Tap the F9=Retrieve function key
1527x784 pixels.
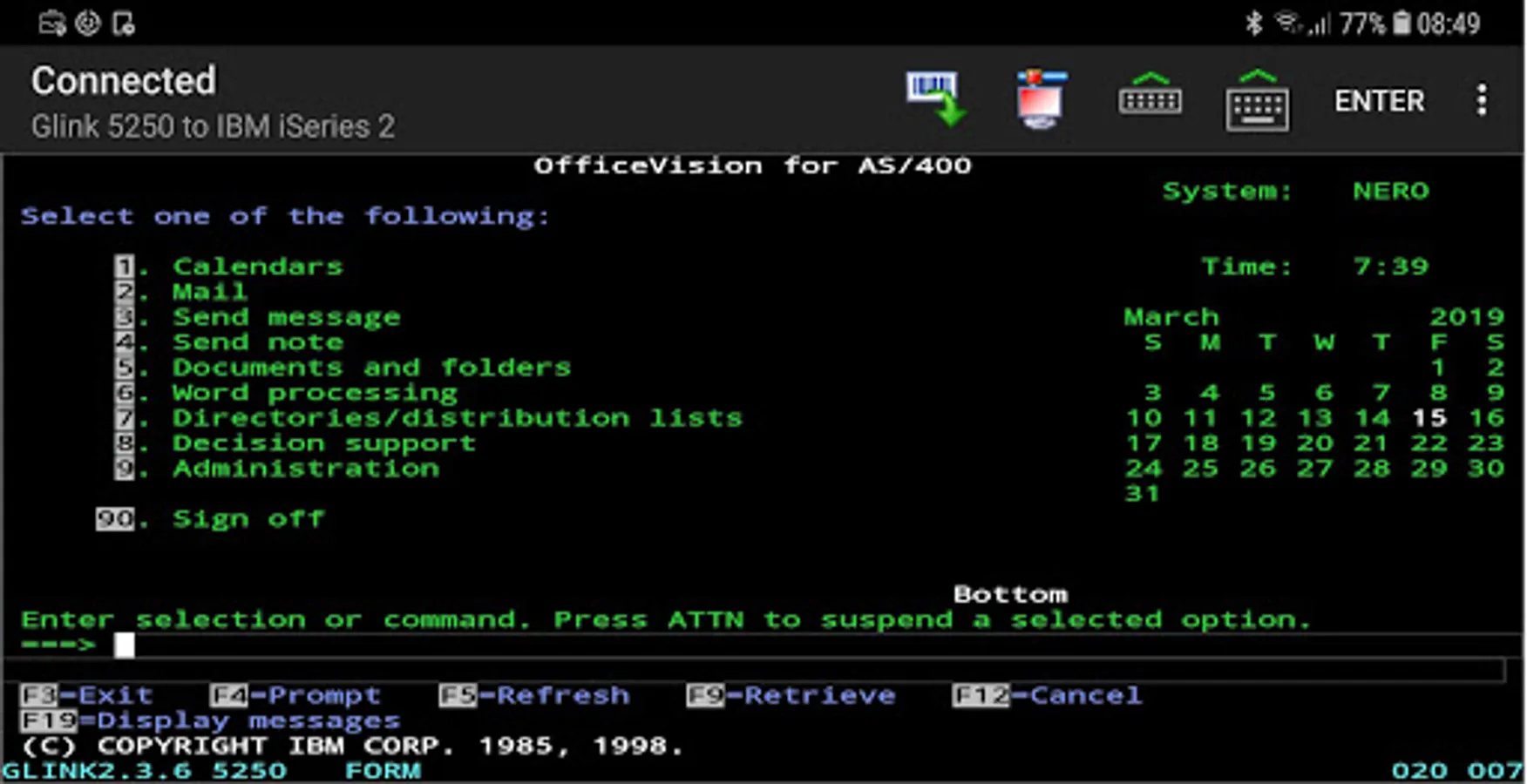point(791,695)
